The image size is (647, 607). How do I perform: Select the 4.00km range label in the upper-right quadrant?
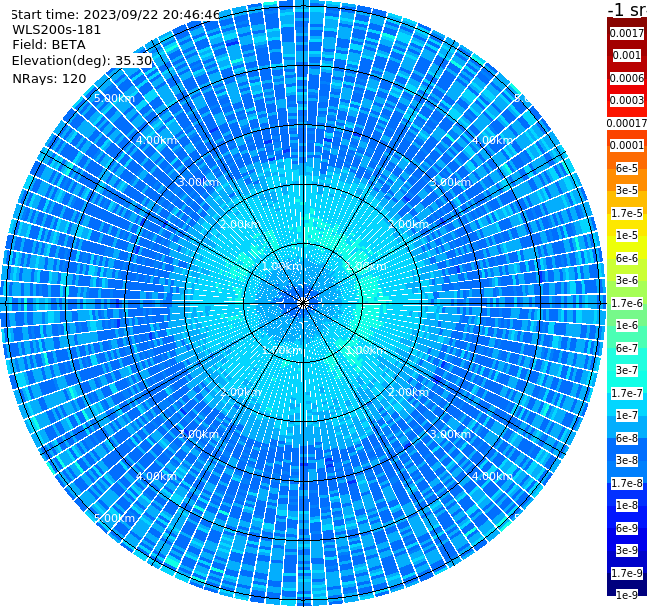coord(492,140)
